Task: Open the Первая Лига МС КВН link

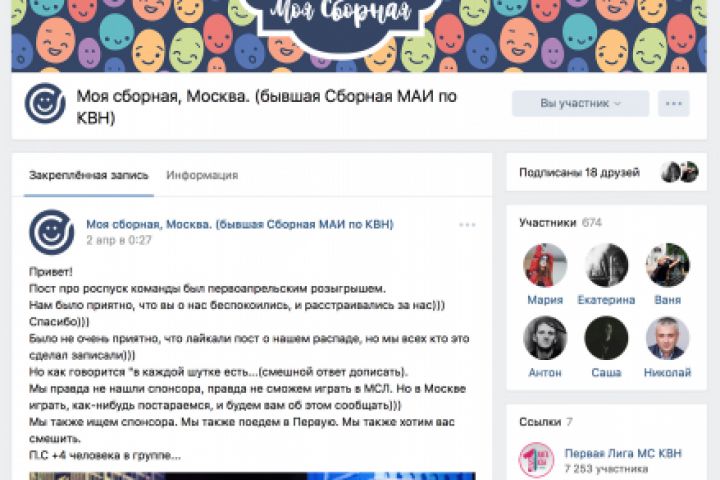Action: pos(623,453)
